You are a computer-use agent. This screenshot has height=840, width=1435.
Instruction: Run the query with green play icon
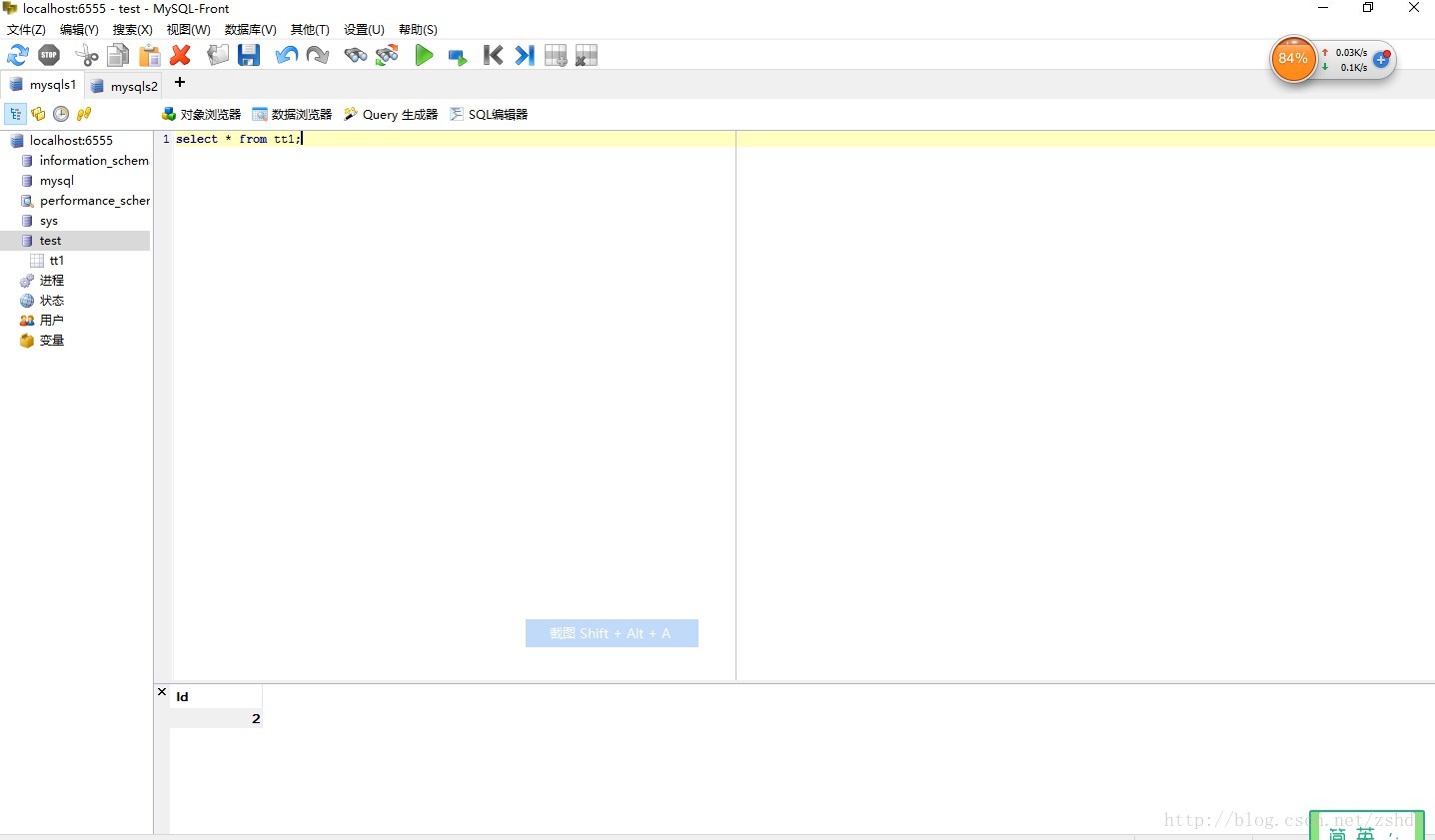[x=425, y=55]
